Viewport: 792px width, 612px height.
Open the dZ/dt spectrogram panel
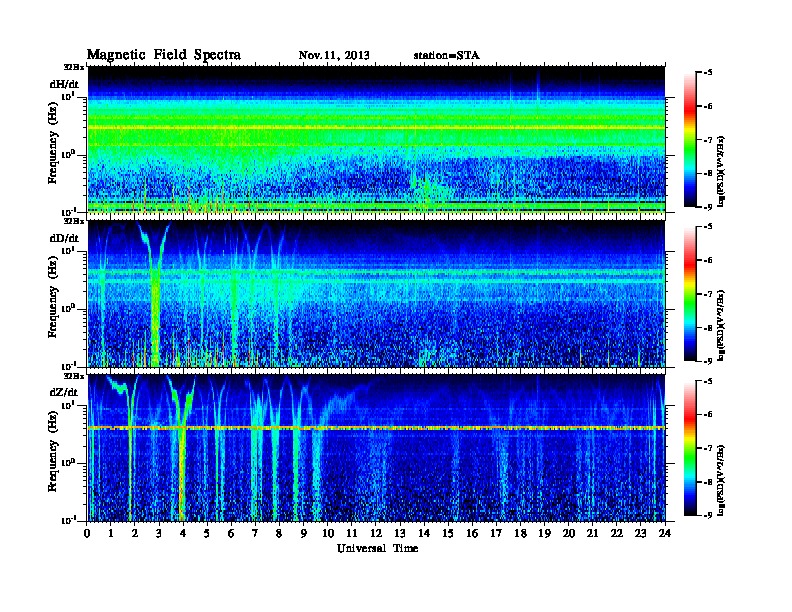376,448
